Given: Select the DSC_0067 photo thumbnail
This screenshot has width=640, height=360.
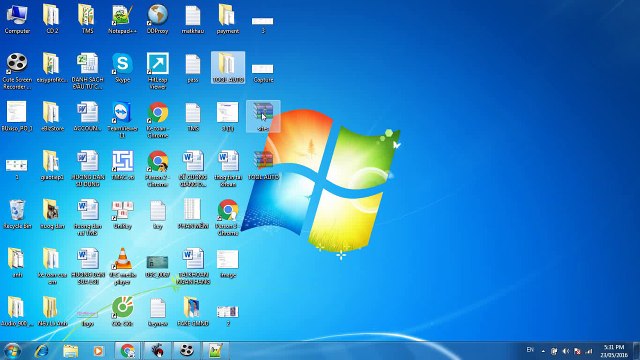Looking at the screenshot, I should [x=158, y=266].
